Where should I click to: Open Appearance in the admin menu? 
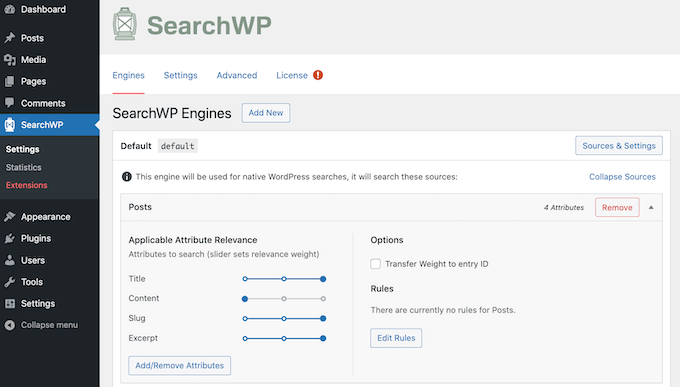coord(46,216)
